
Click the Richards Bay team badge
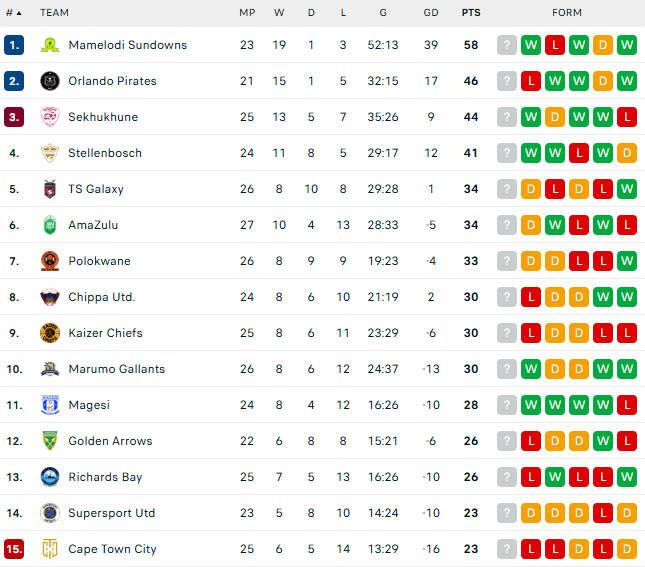point(50,477)
